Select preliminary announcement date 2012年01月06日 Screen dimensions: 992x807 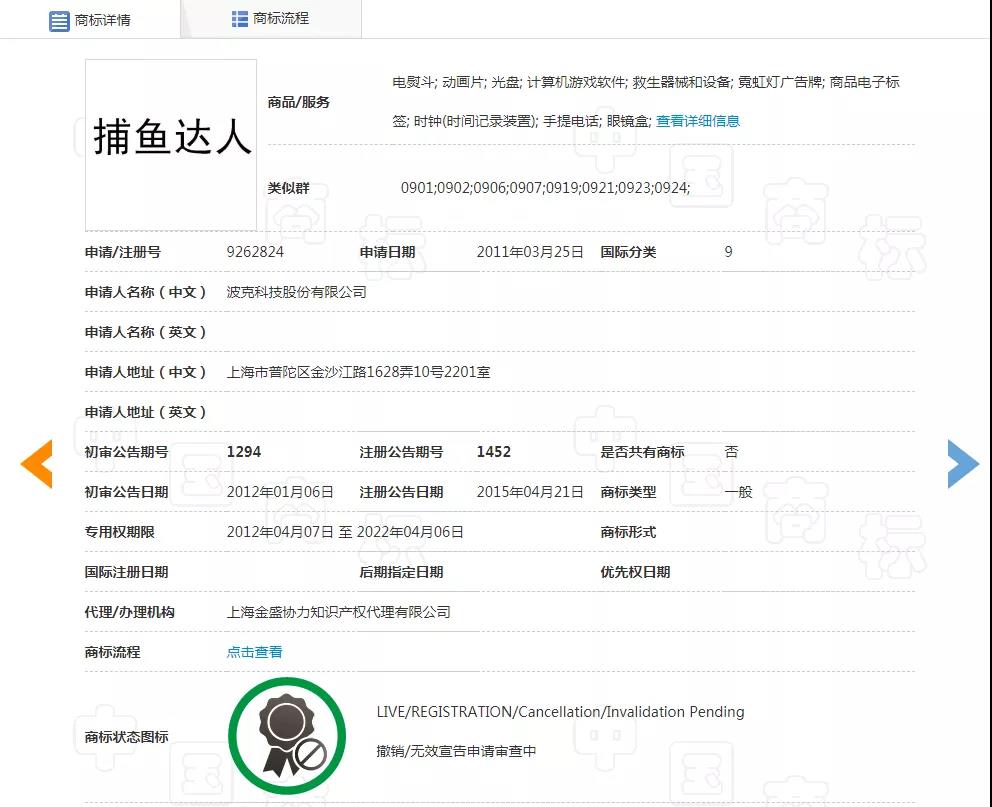pyautogui.click(x=280, y=491)
